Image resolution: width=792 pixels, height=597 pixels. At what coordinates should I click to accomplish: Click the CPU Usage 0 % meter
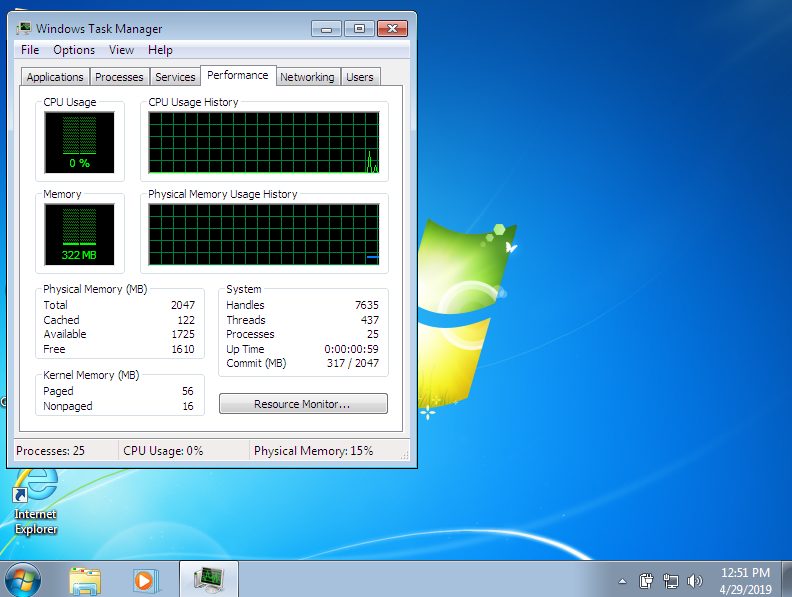79,142
